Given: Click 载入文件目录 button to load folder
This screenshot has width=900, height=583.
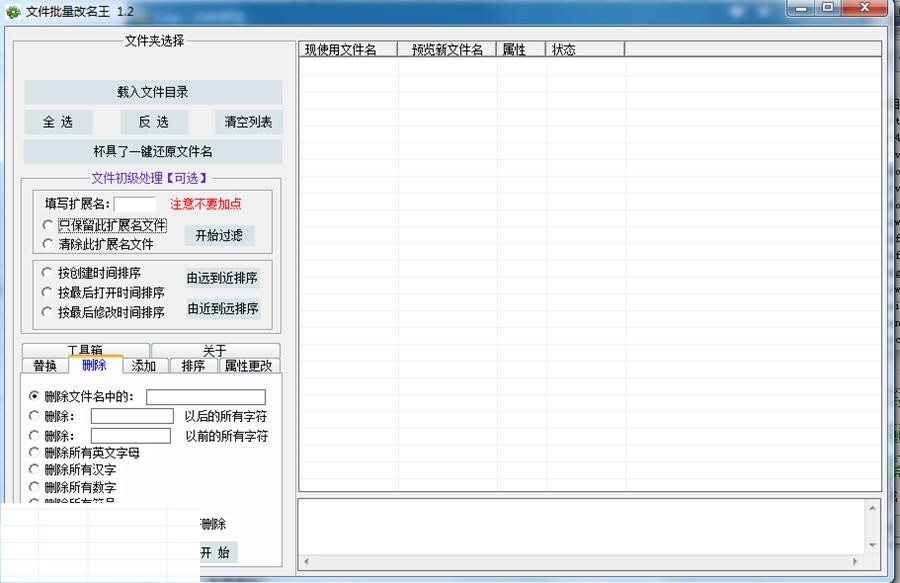Looking at the screenshot, I should pos(153,92).
